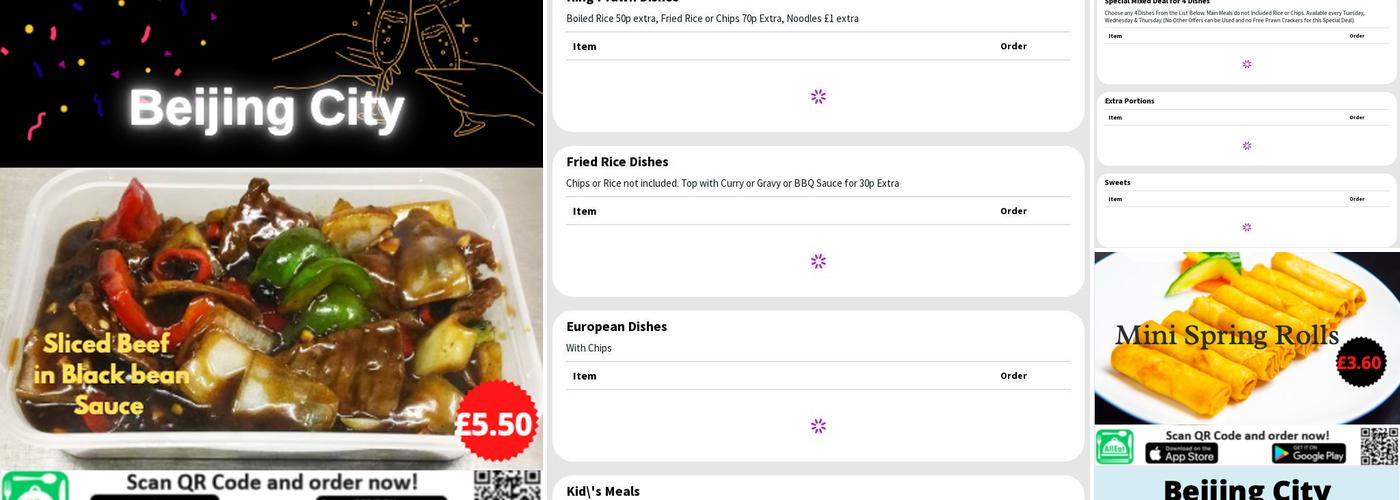Click the QR code under the beef photo
Screen dimensions: 1400x500
(507, 485)
